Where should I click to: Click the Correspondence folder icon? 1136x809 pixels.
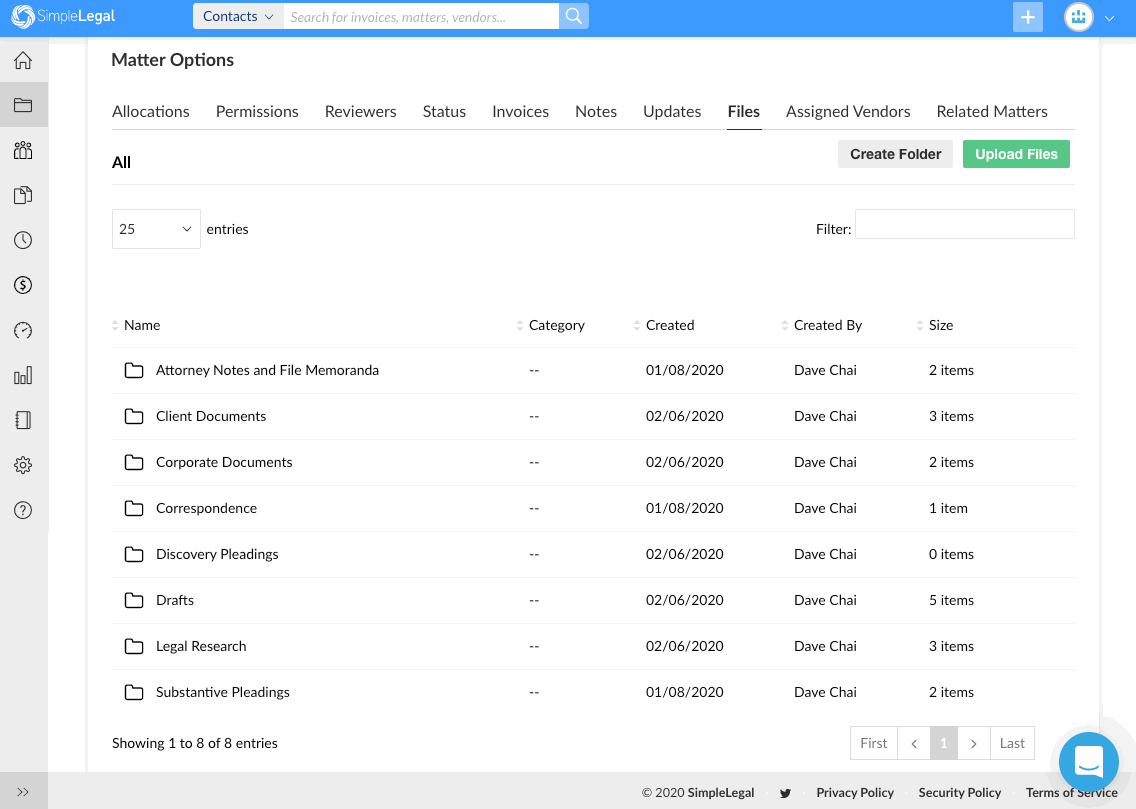pyautogui.click(x=134, y=508)
